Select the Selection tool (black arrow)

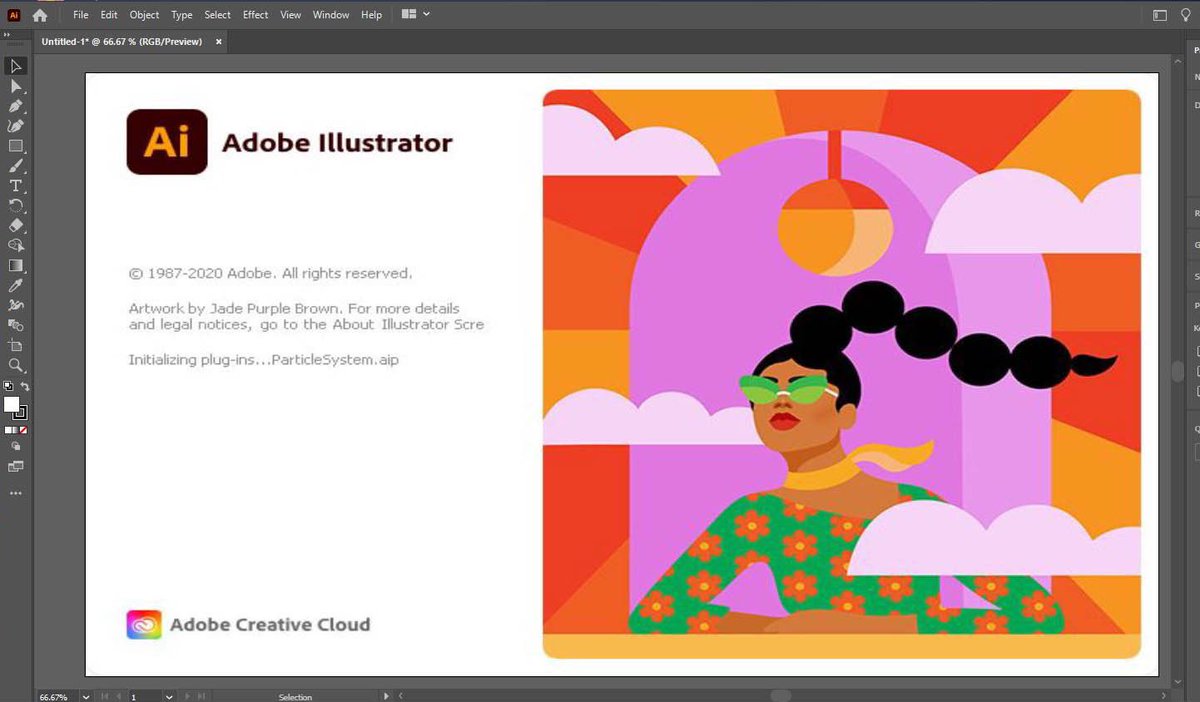(16, 66)
